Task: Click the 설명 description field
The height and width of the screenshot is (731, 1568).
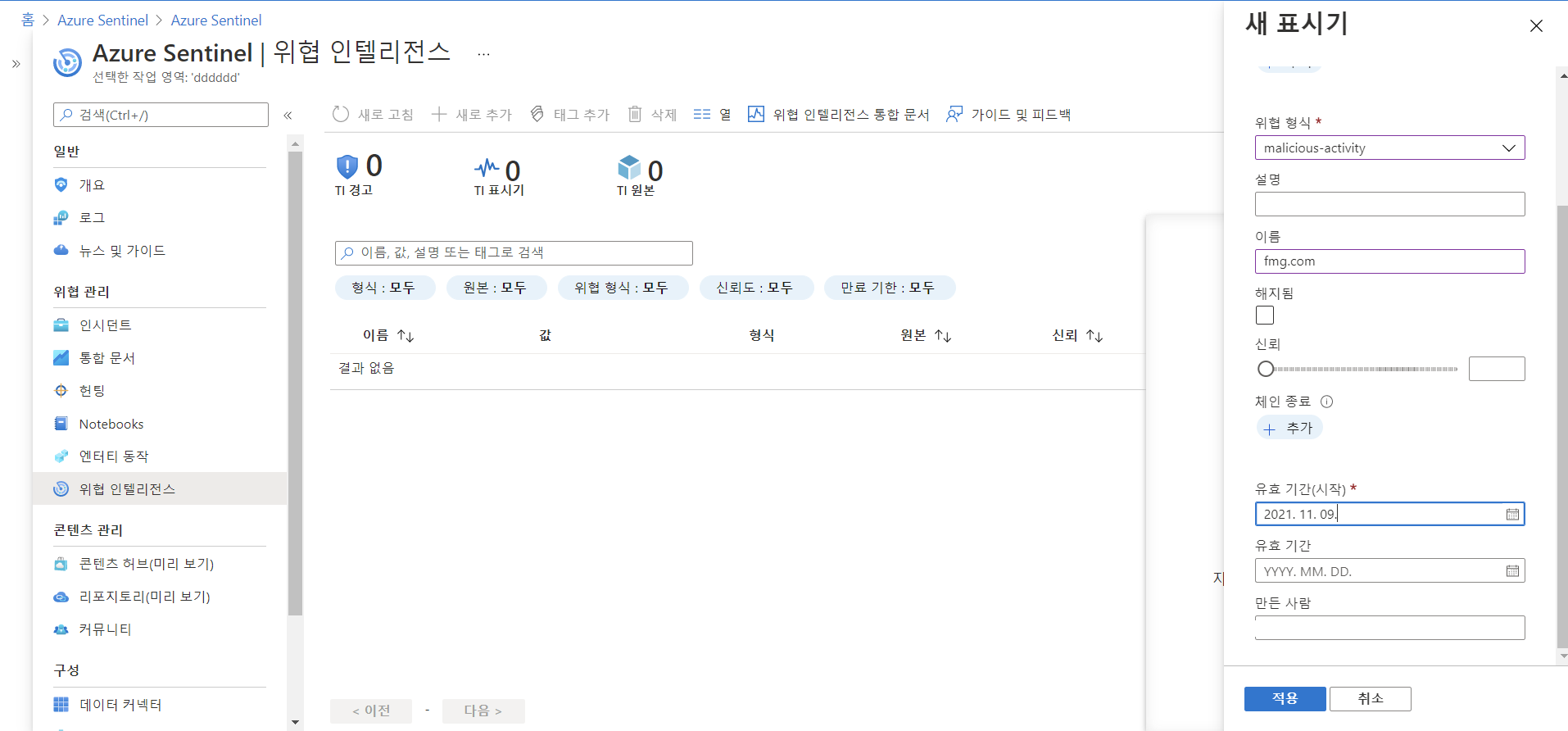Action: click(1390, 204)
